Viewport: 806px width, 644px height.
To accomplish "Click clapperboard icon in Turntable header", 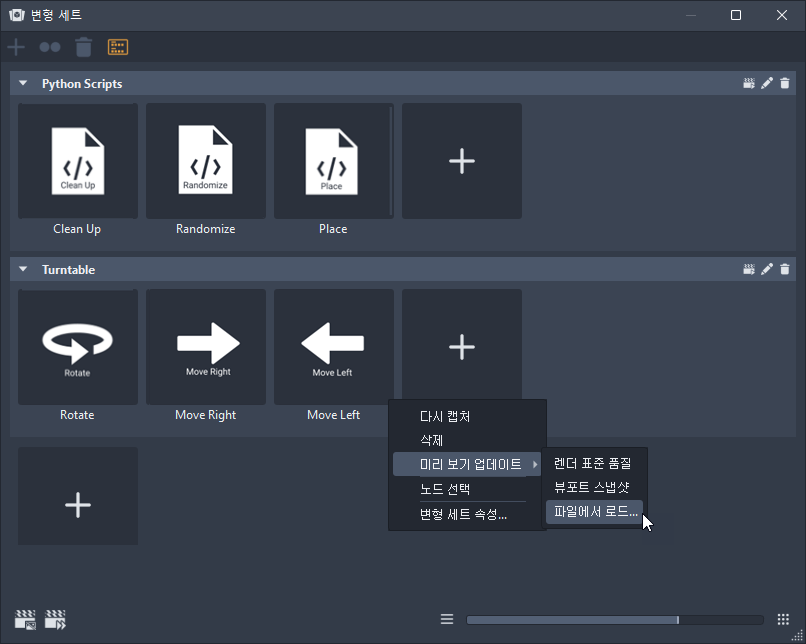I will click(749, 269).
